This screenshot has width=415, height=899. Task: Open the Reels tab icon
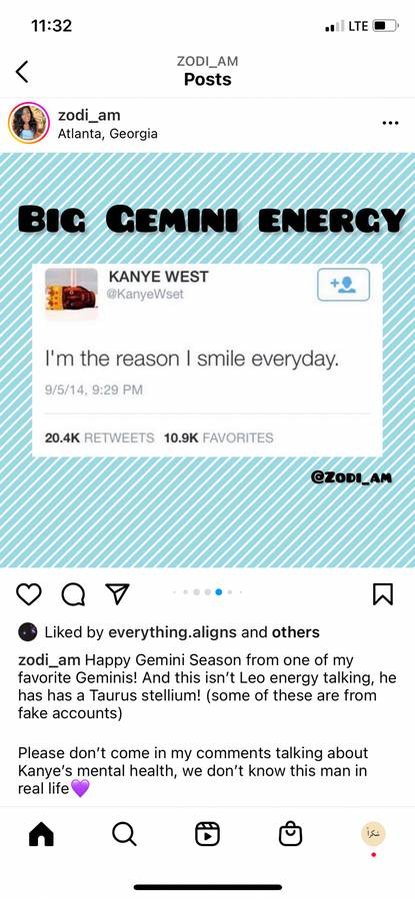208,834
